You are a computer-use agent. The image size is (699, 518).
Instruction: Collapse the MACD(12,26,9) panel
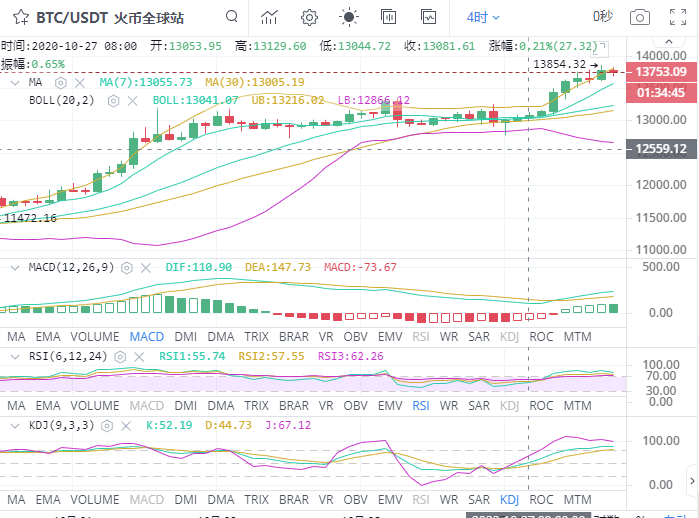point(15,267)
